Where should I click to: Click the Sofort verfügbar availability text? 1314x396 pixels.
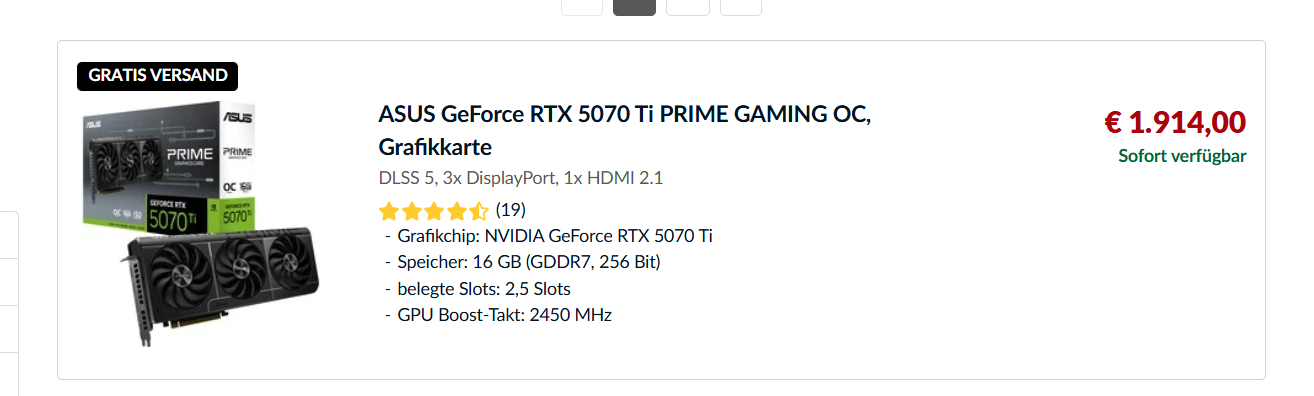1182,156
